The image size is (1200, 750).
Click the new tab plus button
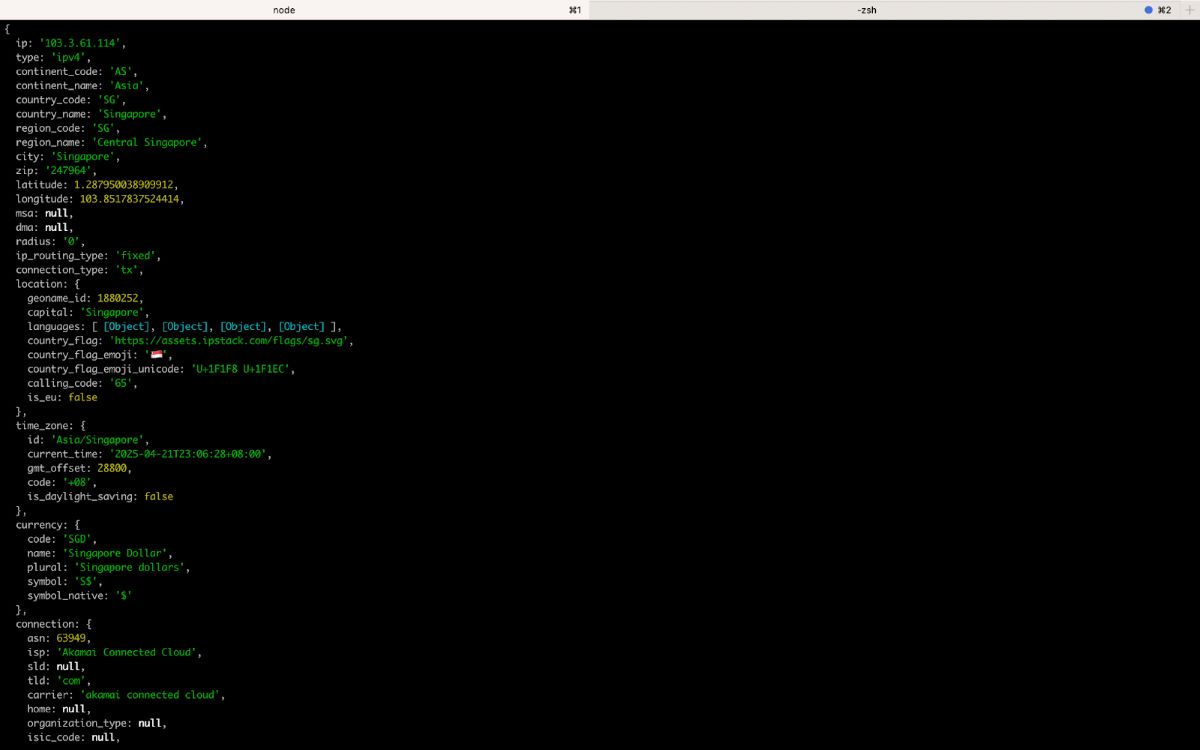(x=1189, y=10)
